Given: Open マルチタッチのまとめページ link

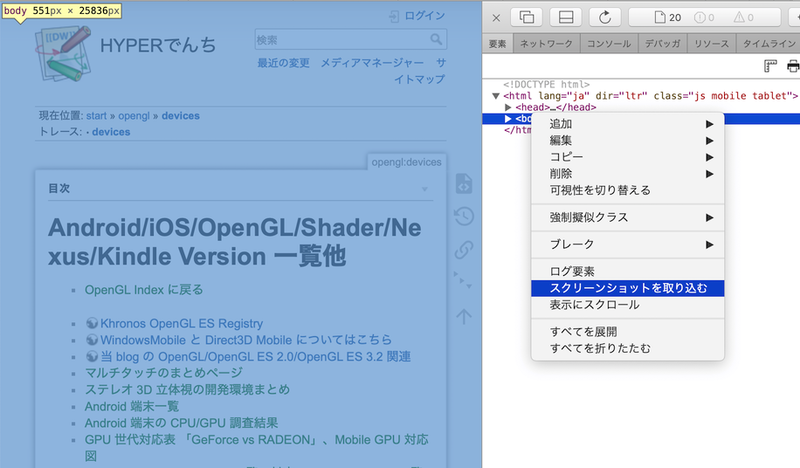Looking at the screenshot, I should pyautogui.click(x=164, y=373).
